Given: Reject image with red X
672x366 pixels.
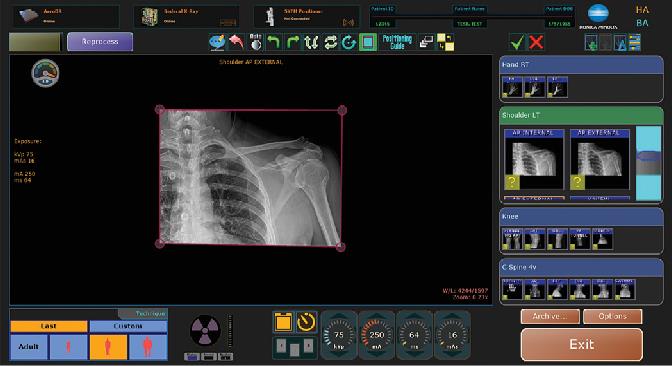Looking at the screenshot, I should (x=536, y=42).
